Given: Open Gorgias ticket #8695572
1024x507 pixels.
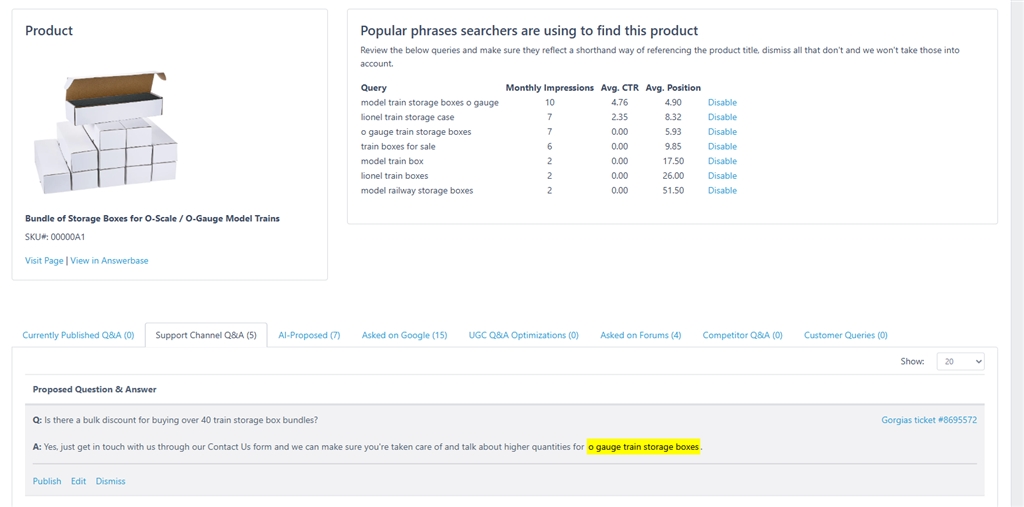Looking at the screenshot, I should 929,420.
